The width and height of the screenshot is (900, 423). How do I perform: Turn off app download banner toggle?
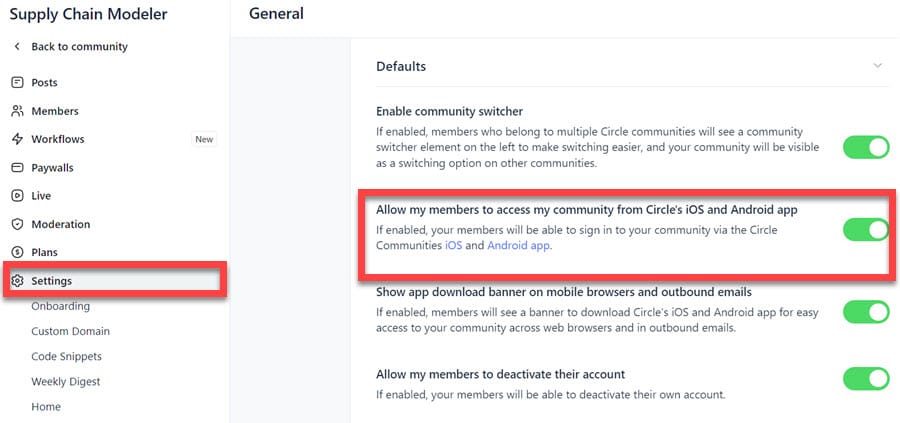click(865, 312)
